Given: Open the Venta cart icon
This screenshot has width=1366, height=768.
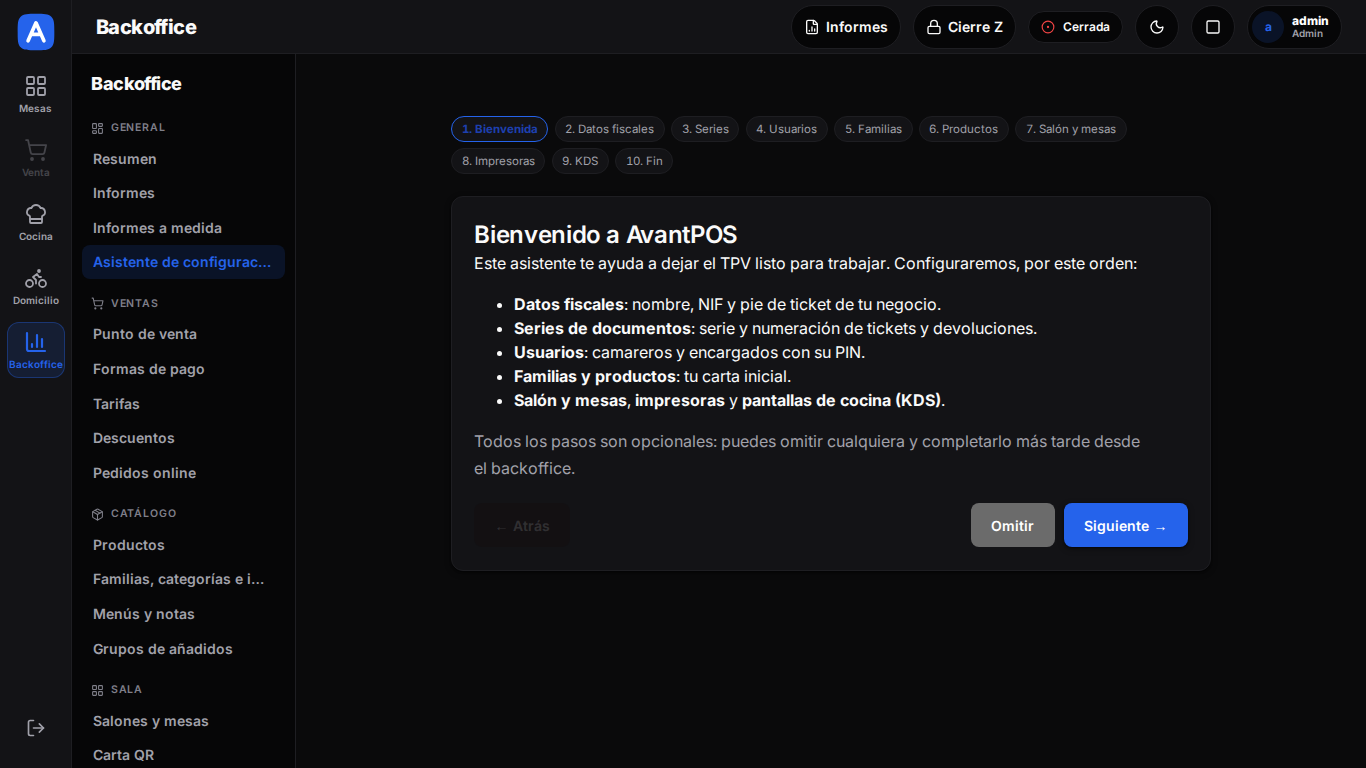Looking at the screenshot, I should coord(36,158).
